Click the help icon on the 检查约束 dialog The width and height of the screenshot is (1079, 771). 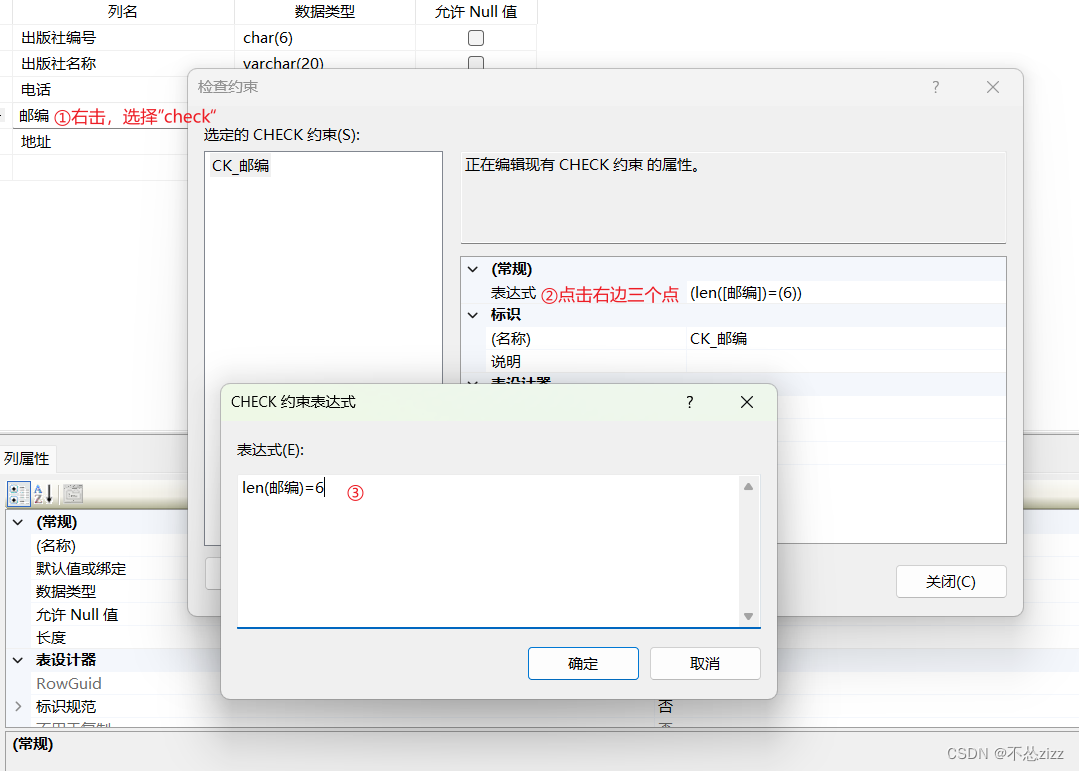pyautogui.click(x=935, y=87)
